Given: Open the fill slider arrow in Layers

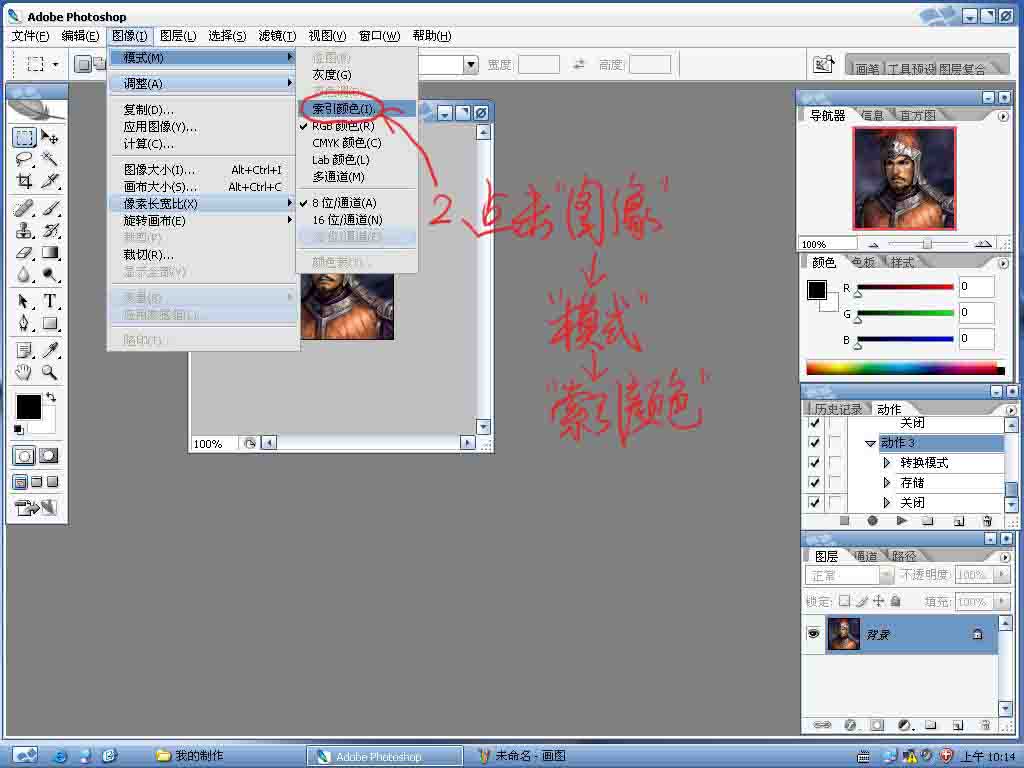Looking at the screenshot, I should click(1002, 601).
